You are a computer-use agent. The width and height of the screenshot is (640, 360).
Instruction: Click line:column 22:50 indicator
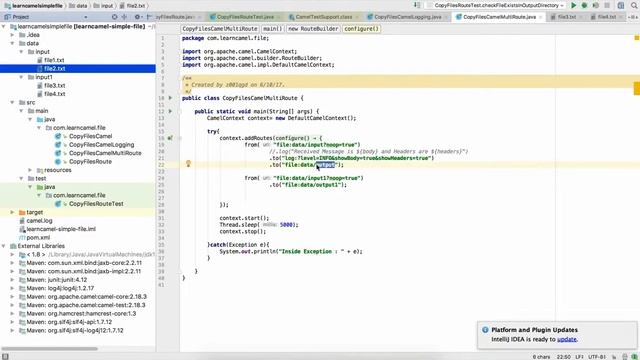click(x=564, y=357)
